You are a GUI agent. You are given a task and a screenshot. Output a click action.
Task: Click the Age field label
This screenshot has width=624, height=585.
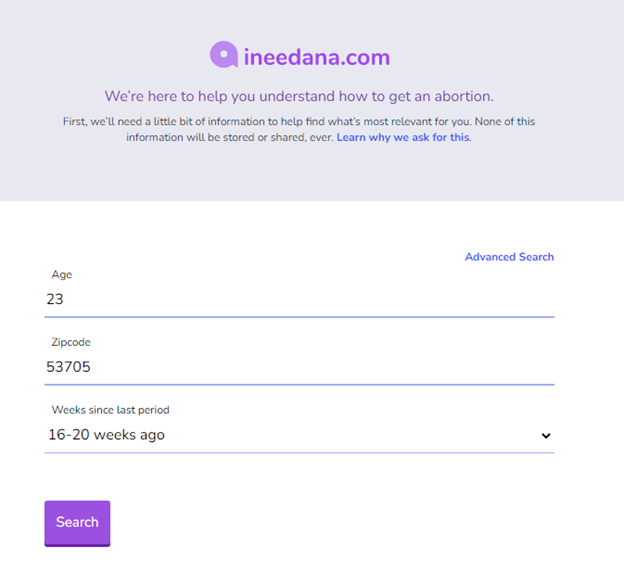click(62, 275)
